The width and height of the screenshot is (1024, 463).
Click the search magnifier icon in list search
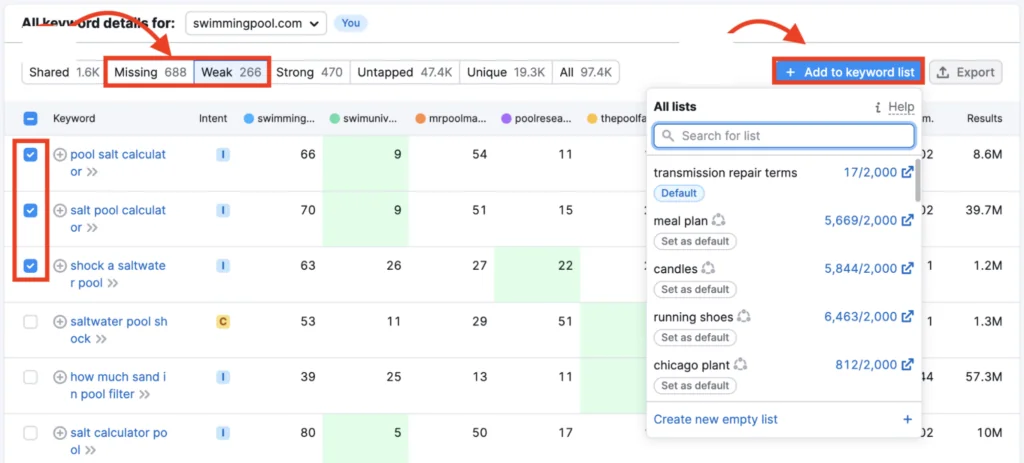click(x=668, y=136)
